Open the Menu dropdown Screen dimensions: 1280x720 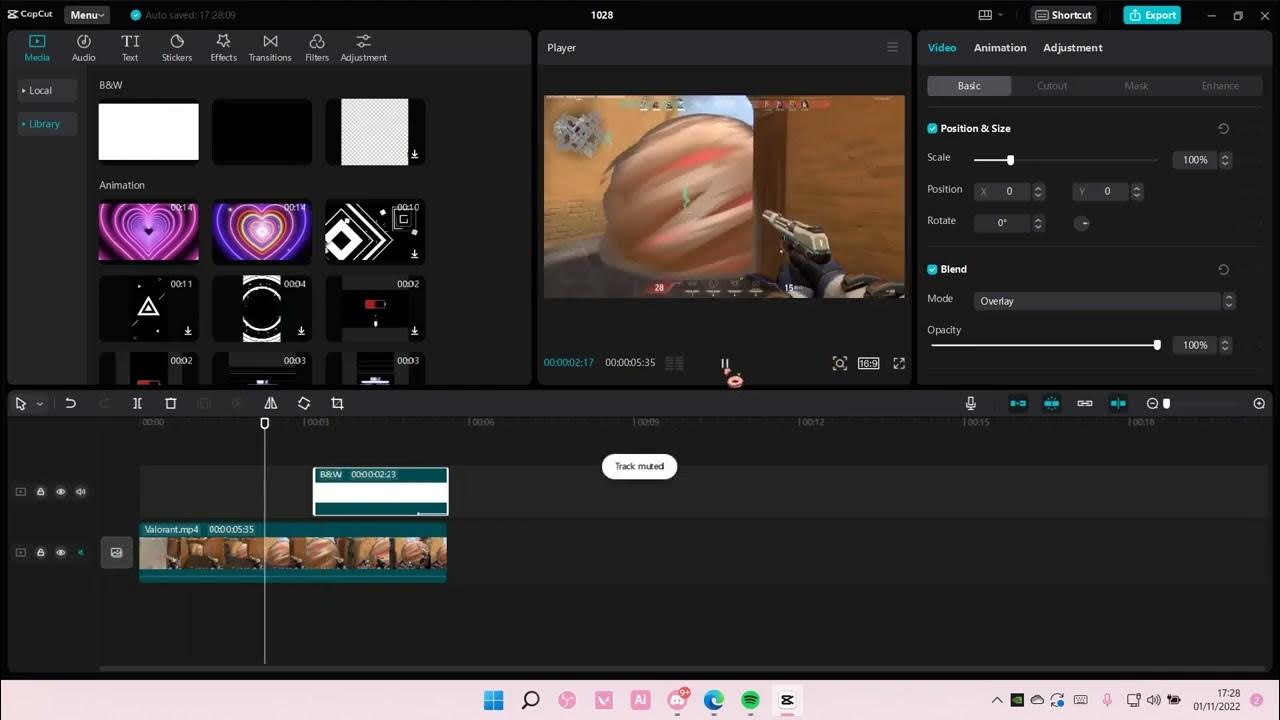pyautogui.click(x=87, y=15)
